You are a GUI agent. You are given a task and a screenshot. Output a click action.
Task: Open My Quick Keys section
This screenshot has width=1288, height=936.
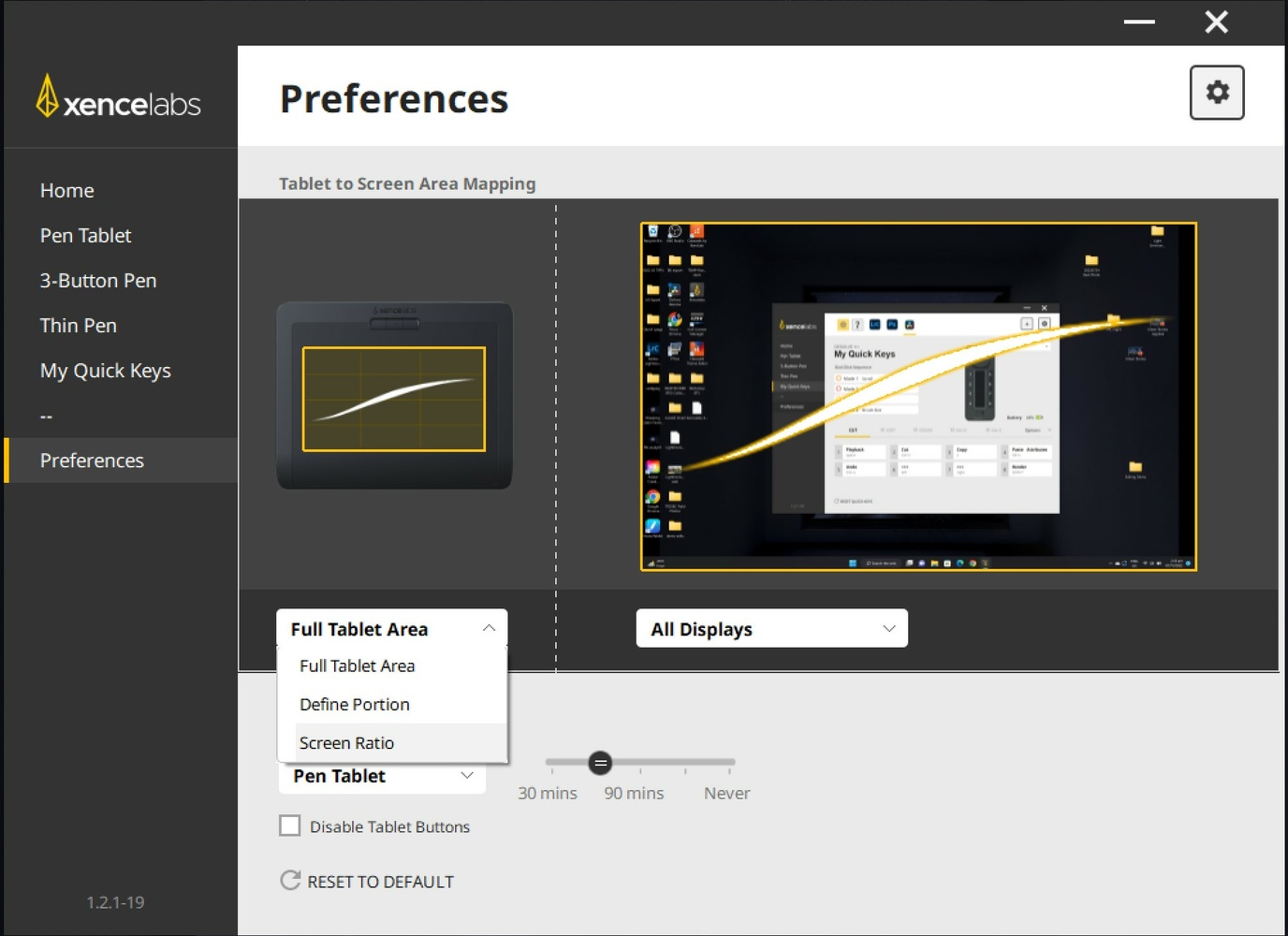106,371
